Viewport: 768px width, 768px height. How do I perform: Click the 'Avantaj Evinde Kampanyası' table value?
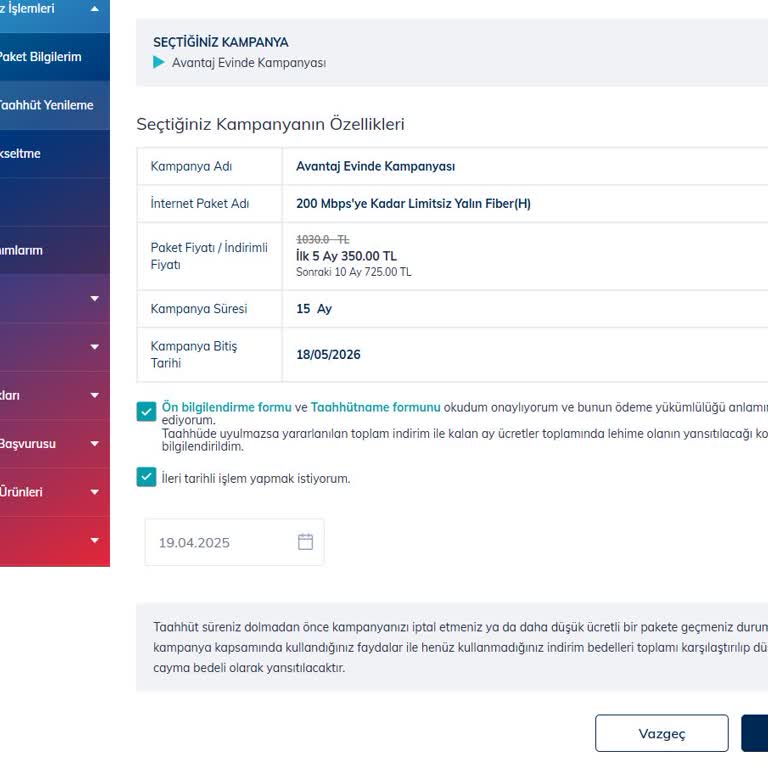[x=376, y=167]
